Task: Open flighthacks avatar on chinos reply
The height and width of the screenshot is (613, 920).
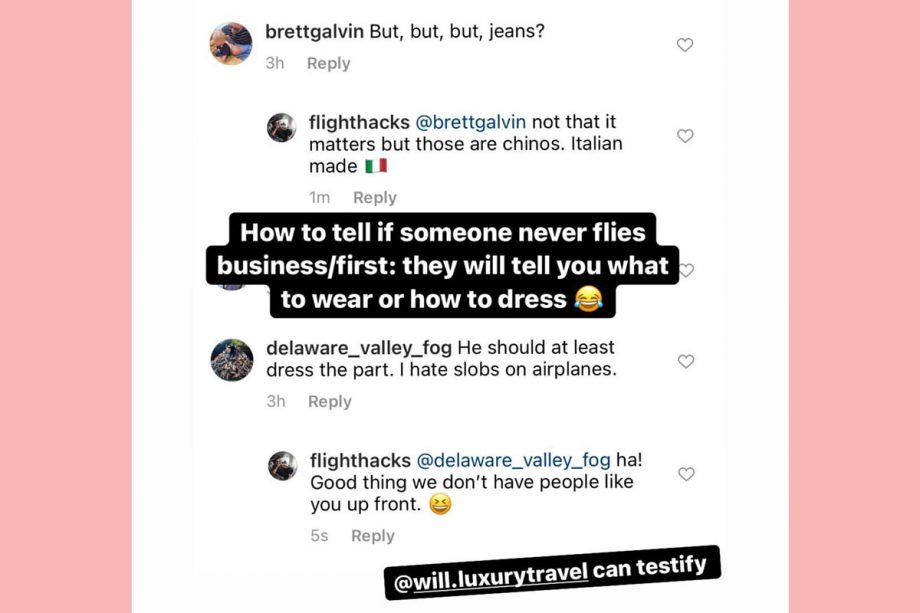Action: click(282, 128)
